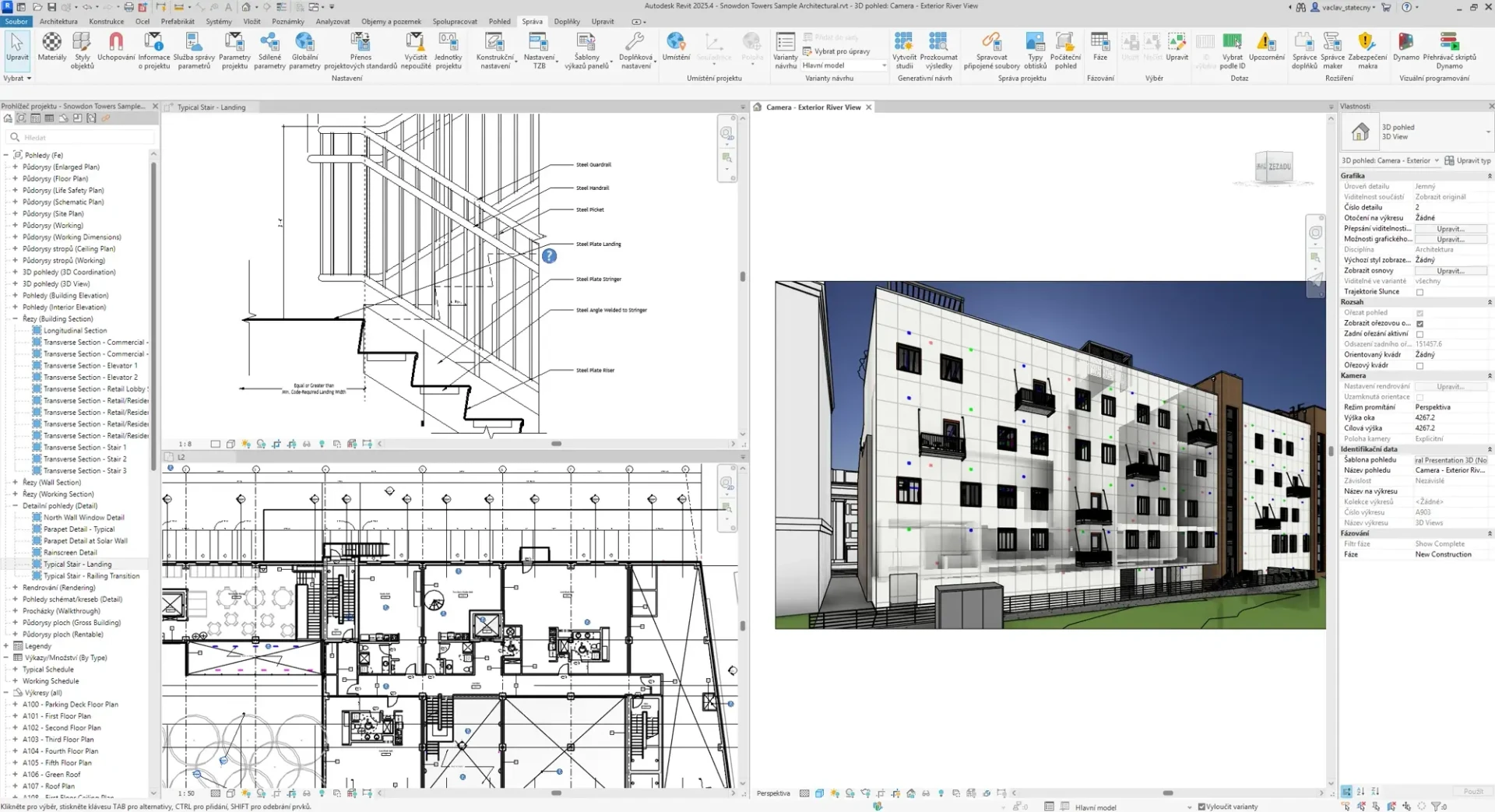This screenshot has height=812, width=1495.
Task: Click Upravit typ button
Action: click(x=1468, y=160)
